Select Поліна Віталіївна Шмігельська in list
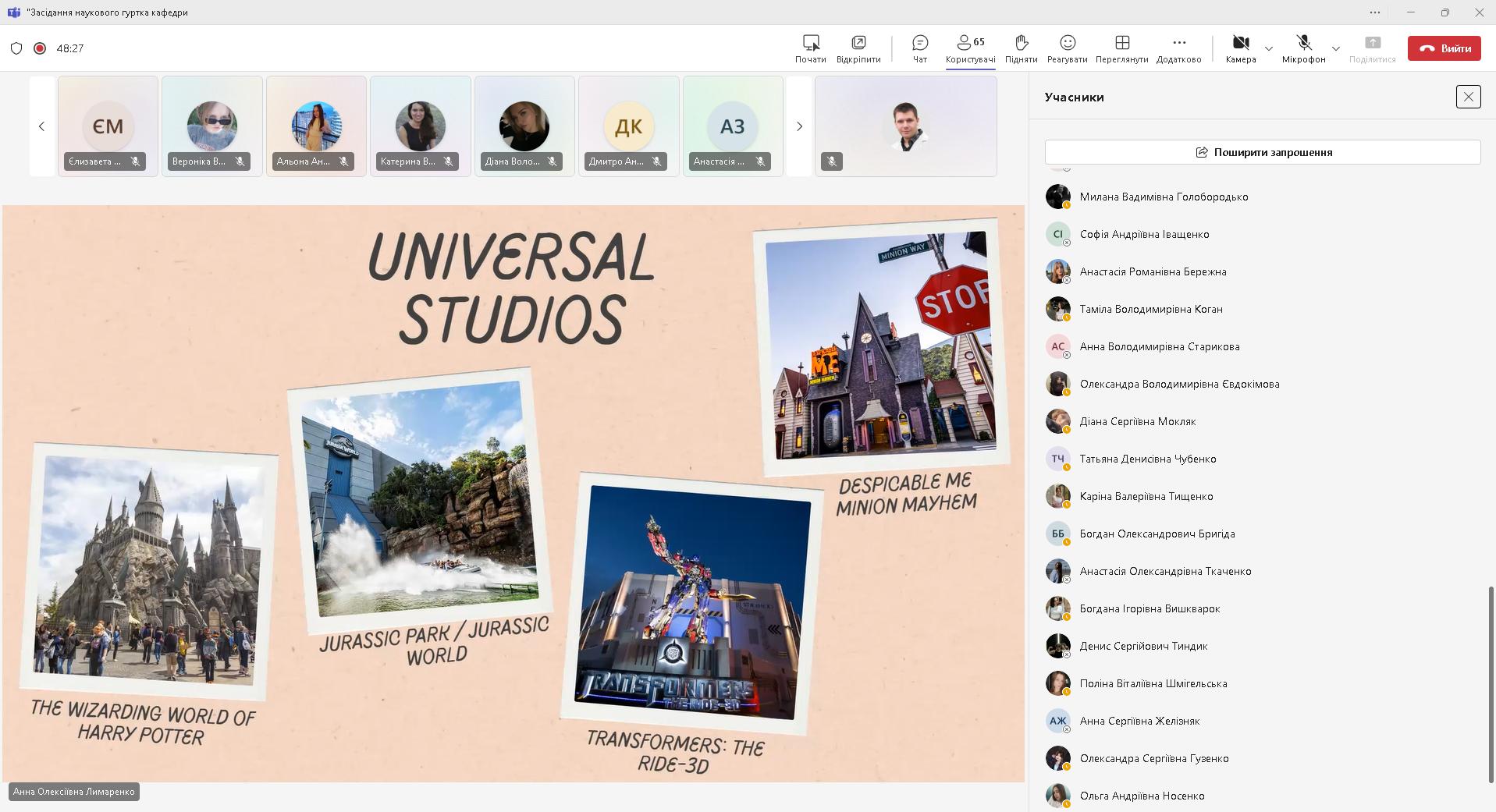 click(x=1263, y=683)
